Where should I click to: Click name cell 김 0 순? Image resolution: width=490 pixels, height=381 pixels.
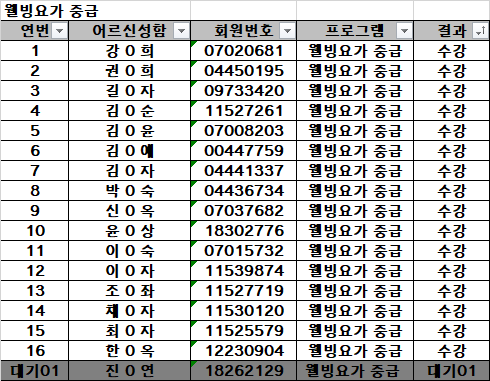click(130, 111)
